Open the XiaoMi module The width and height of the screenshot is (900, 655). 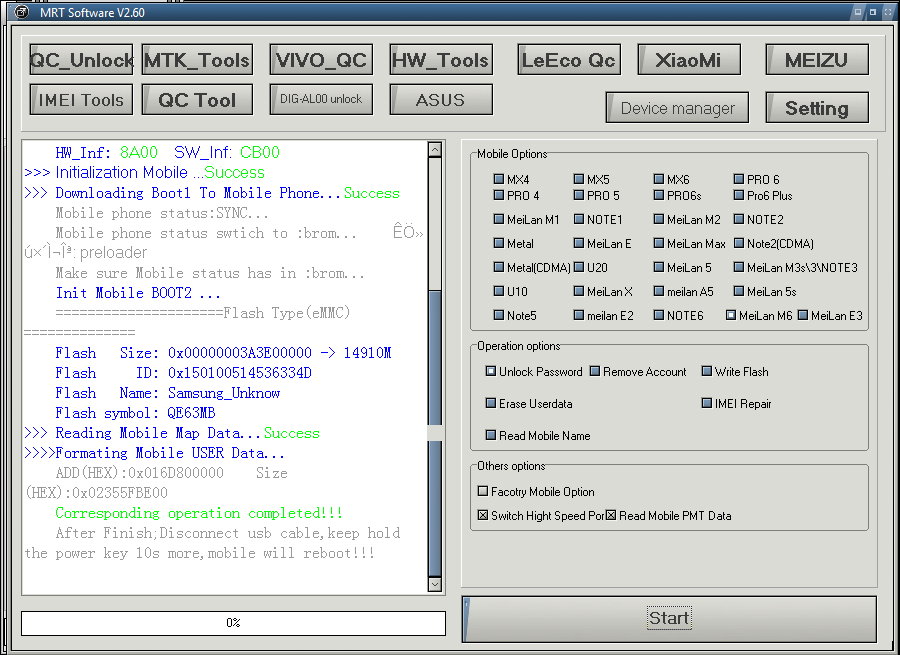point(689,60)
